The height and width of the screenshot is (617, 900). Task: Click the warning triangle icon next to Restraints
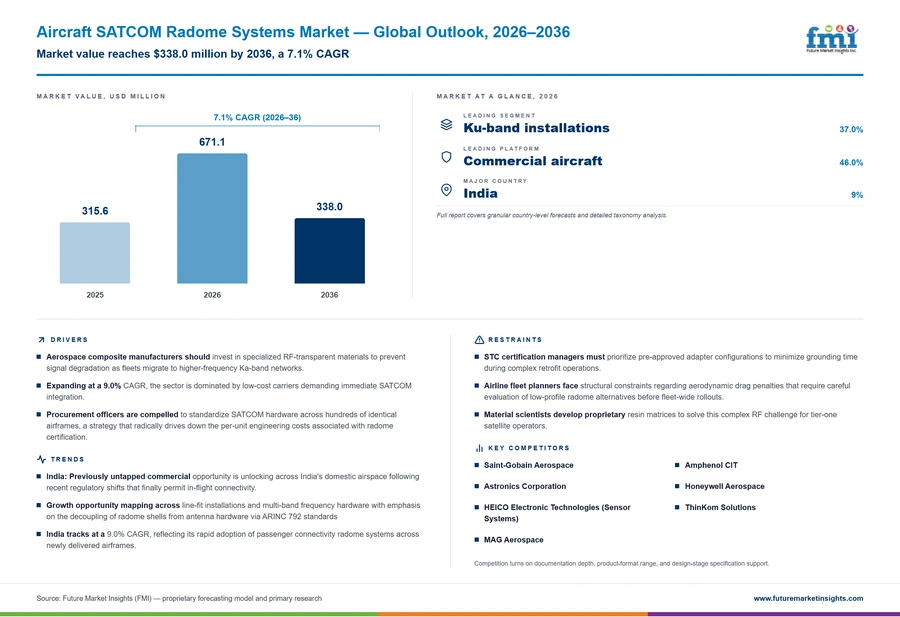[x=479, y=340]
